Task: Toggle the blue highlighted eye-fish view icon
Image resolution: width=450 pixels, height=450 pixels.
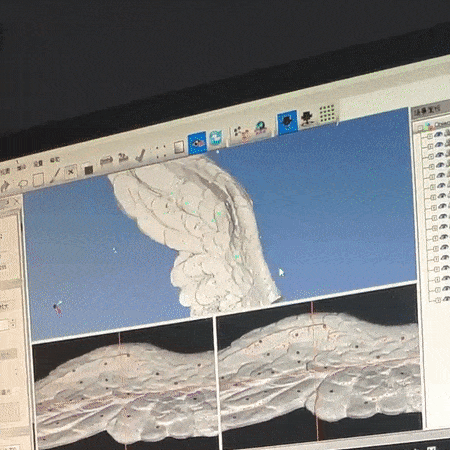Action: click(197, 143)
